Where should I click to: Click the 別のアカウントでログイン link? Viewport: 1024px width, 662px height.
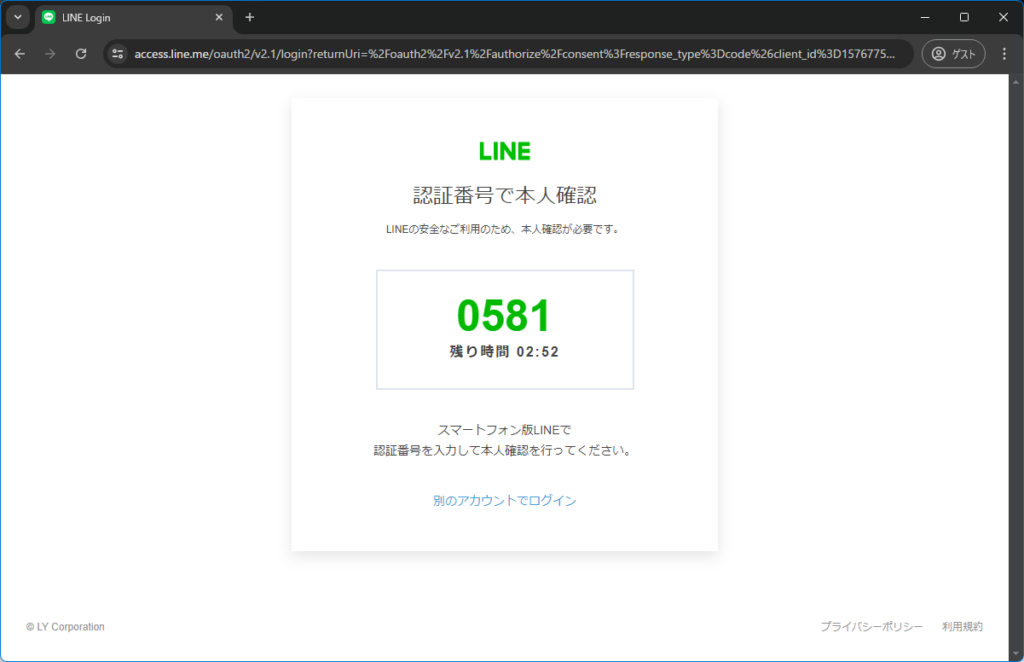tap(504, 501)
